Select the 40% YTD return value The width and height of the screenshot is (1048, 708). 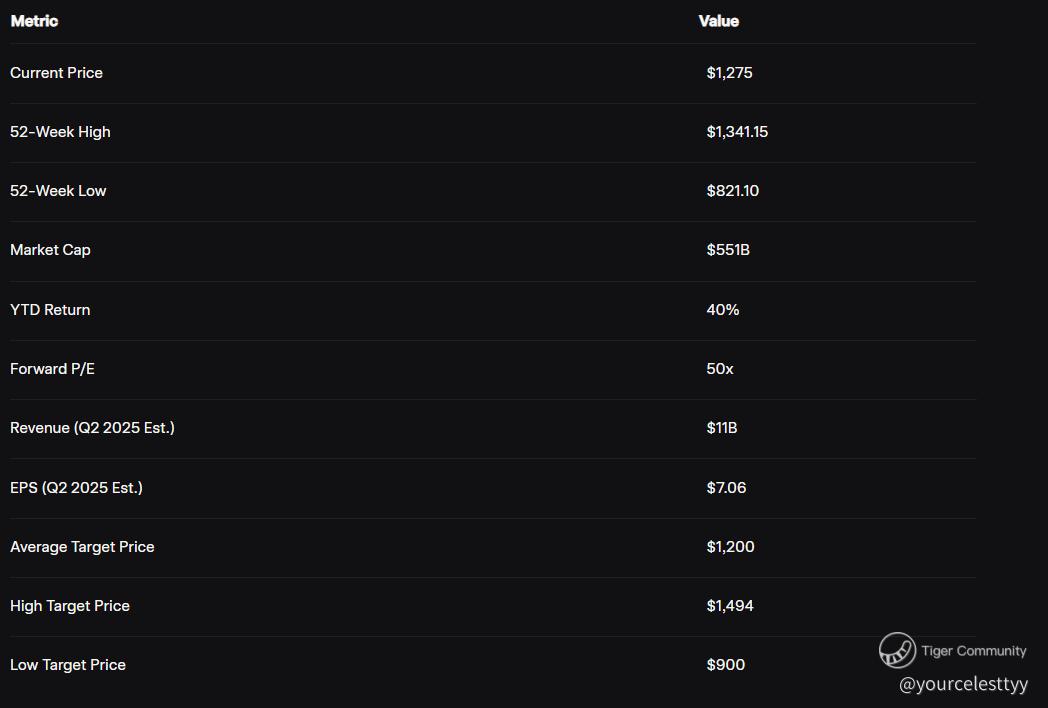722,310
